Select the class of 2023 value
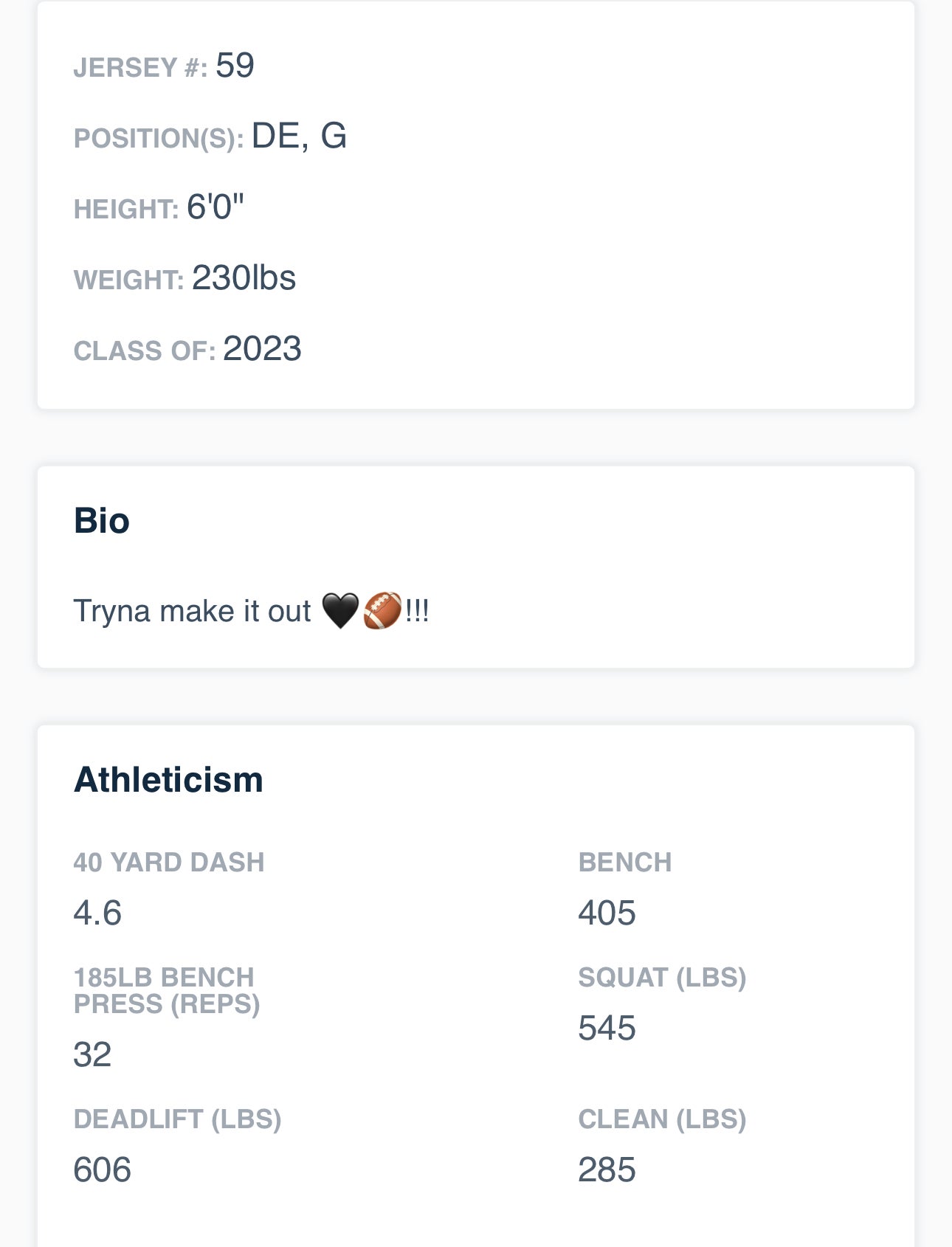952x1247 pixels. tap(262, 349)
